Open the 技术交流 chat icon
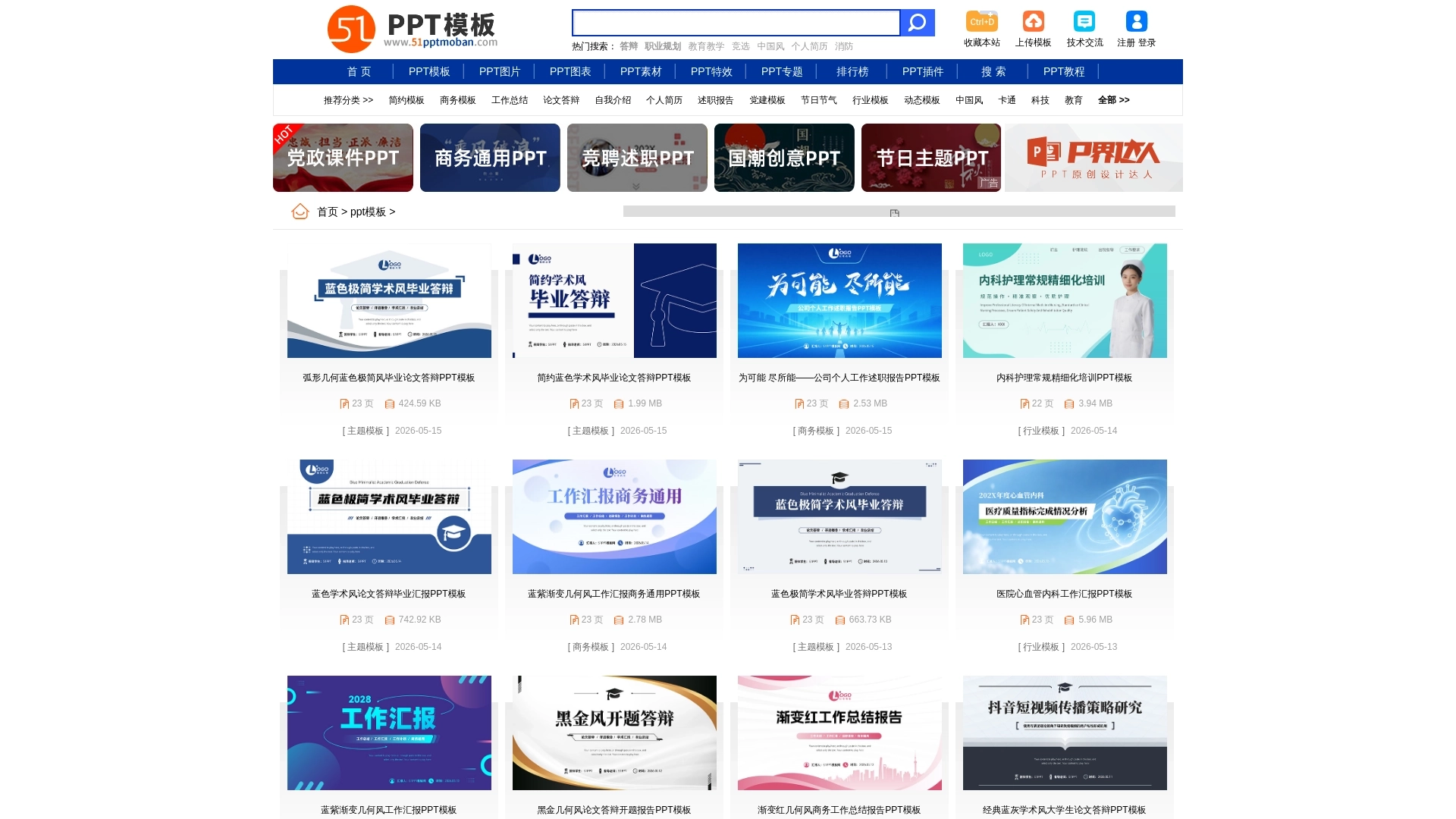 (x=1084, y=21)
